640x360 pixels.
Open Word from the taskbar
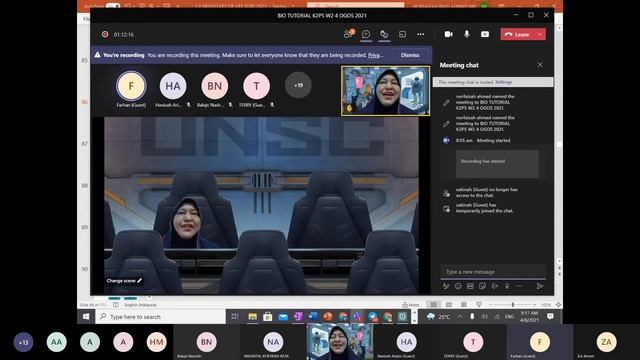coord(313,316)
